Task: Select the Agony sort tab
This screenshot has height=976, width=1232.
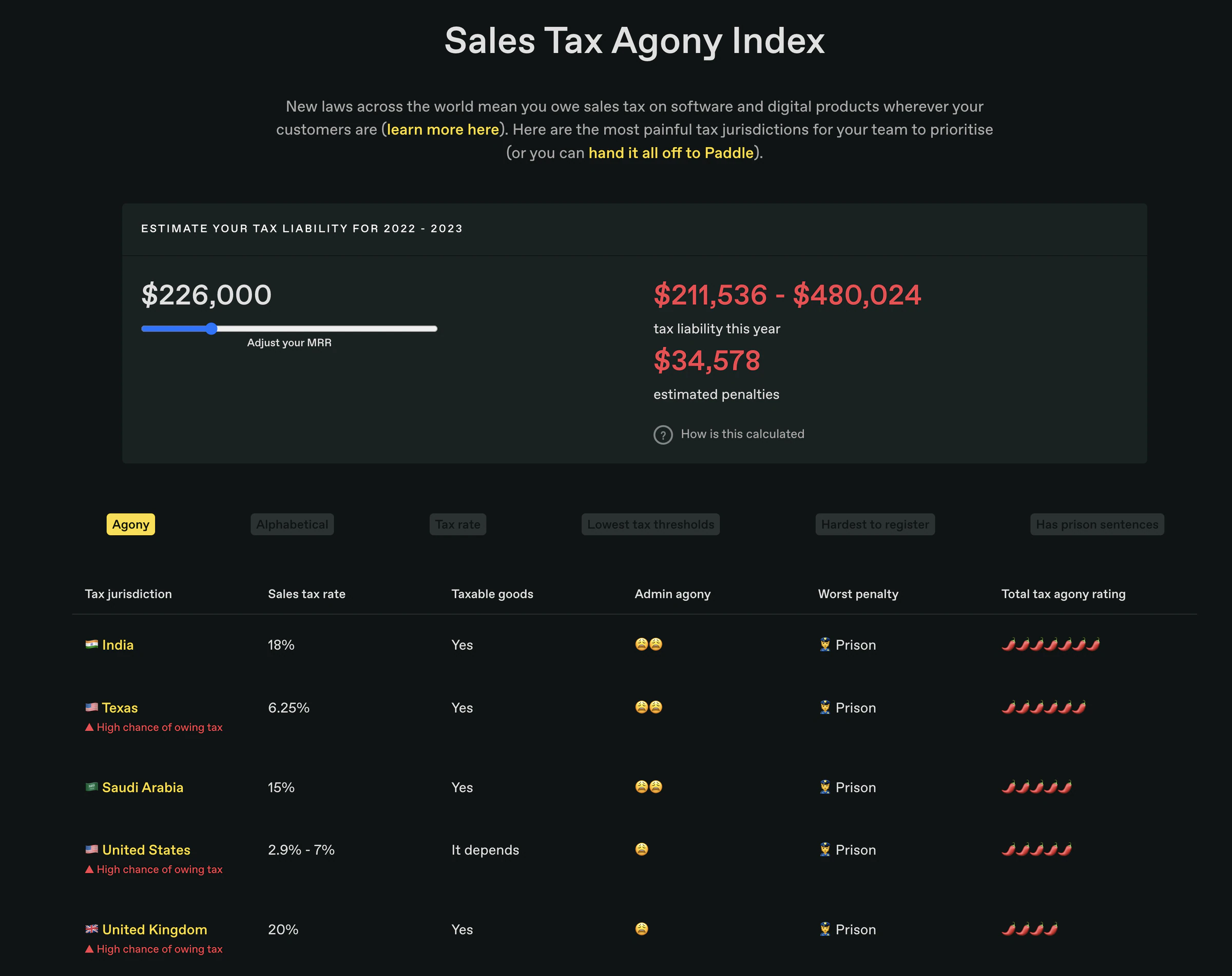Action: click(131, 524)
